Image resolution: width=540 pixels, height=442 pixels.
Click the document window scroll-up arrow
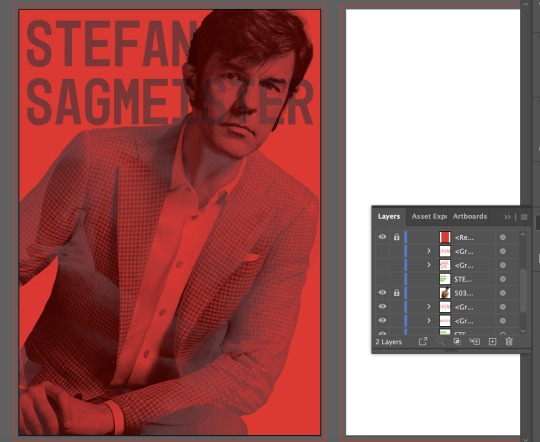[x=526, y=4]
